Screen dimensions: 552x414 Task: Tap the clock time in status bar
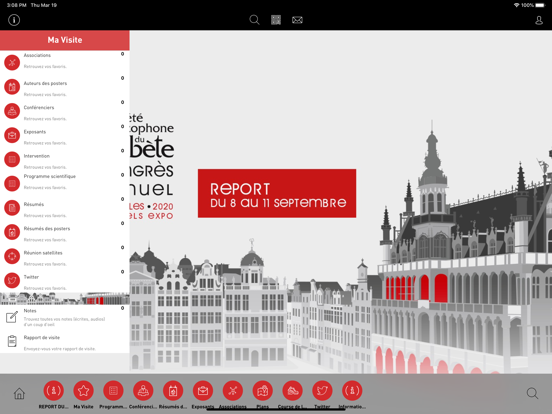point(17,5)
